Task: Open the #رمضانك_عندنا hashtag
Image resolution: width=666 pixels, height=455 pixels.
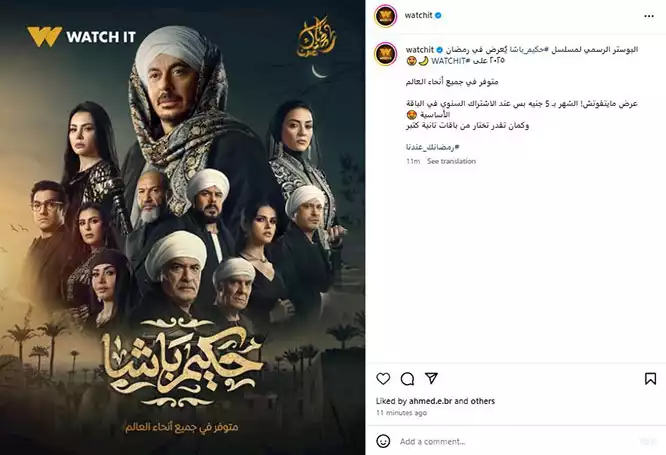Action: pyautogui.click(x=432, y=147)
